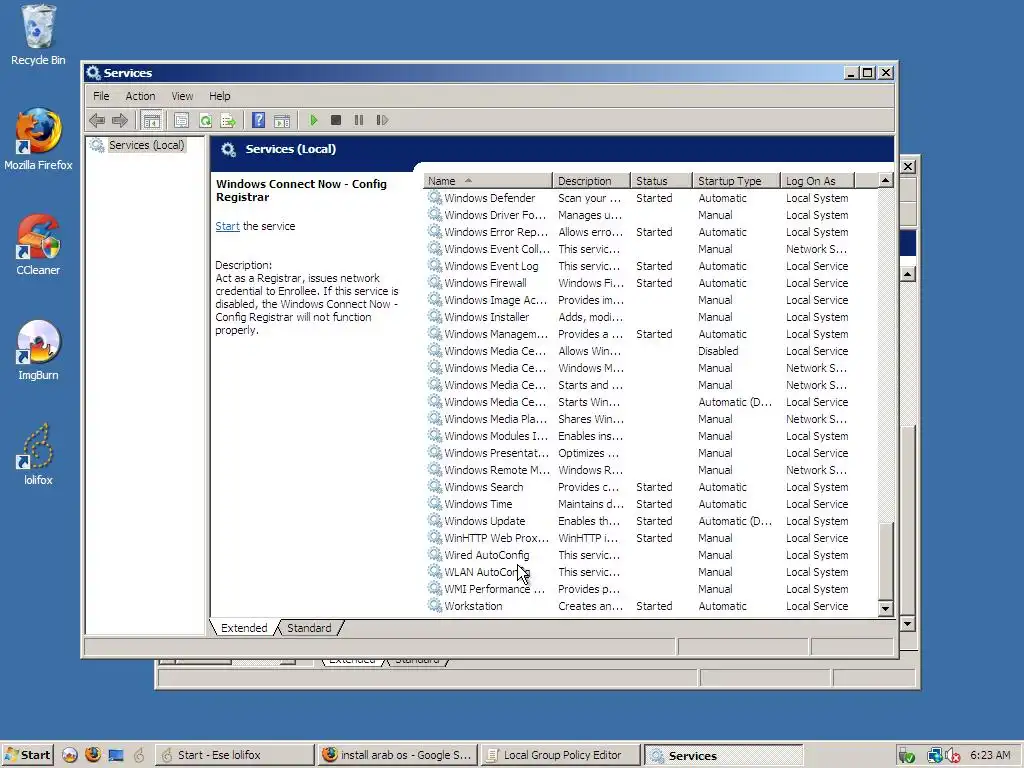Select ImgBurn desktop icon
Viewport: 1024px width, 768px height.
pos(38,349)
